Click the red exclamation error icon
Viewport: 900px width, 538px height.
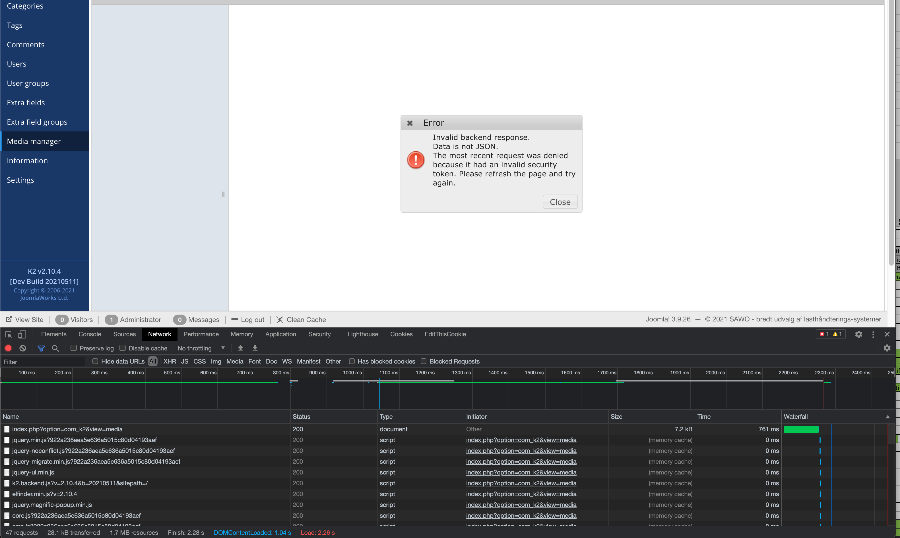coord(416,160)
